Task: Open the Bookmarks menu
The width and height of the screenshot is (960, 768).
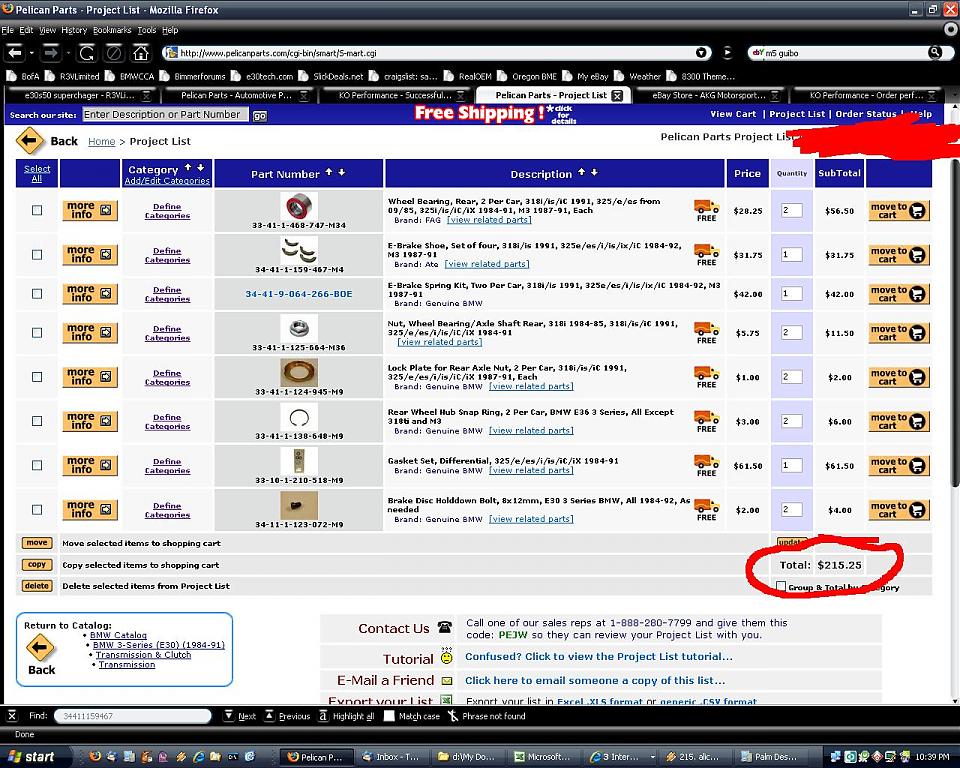Action: (x=112, y=30)
